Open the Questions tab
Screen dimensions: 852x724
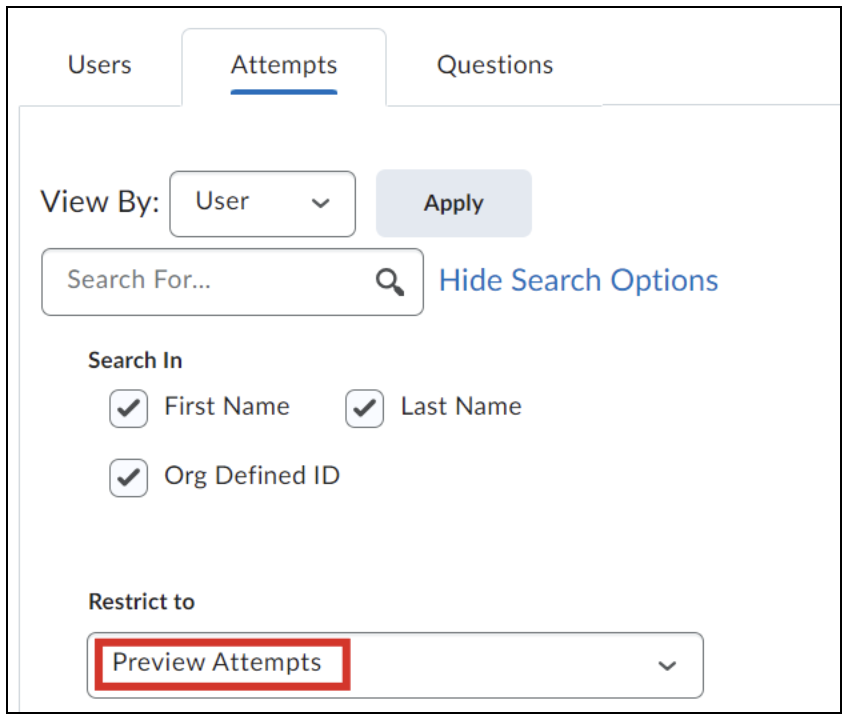click(495, 65)
